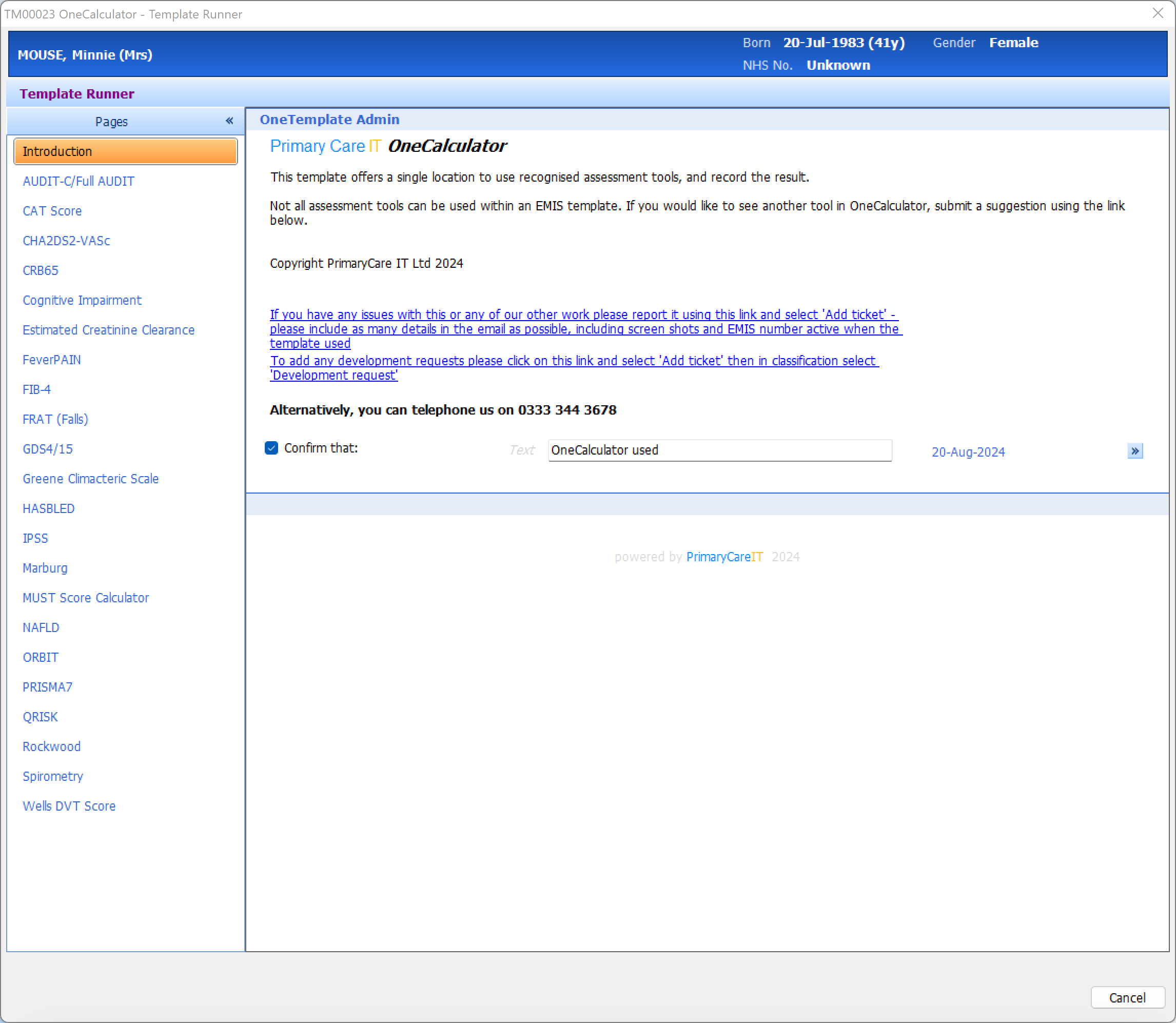This screenshot has width=1176, height=1023.
Task: Click the 'OneCalculator used' text field
Action: tap(720, 450)
